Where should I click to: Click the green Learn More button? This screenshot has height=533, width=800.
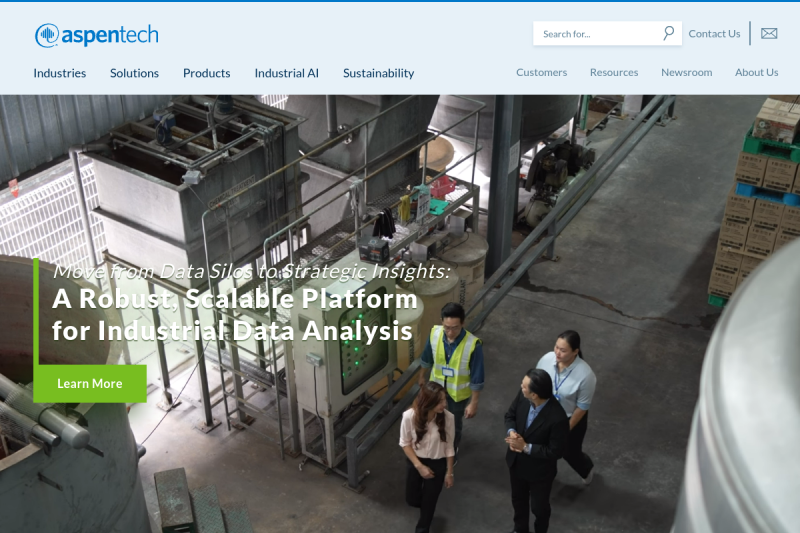click(90, 384)
